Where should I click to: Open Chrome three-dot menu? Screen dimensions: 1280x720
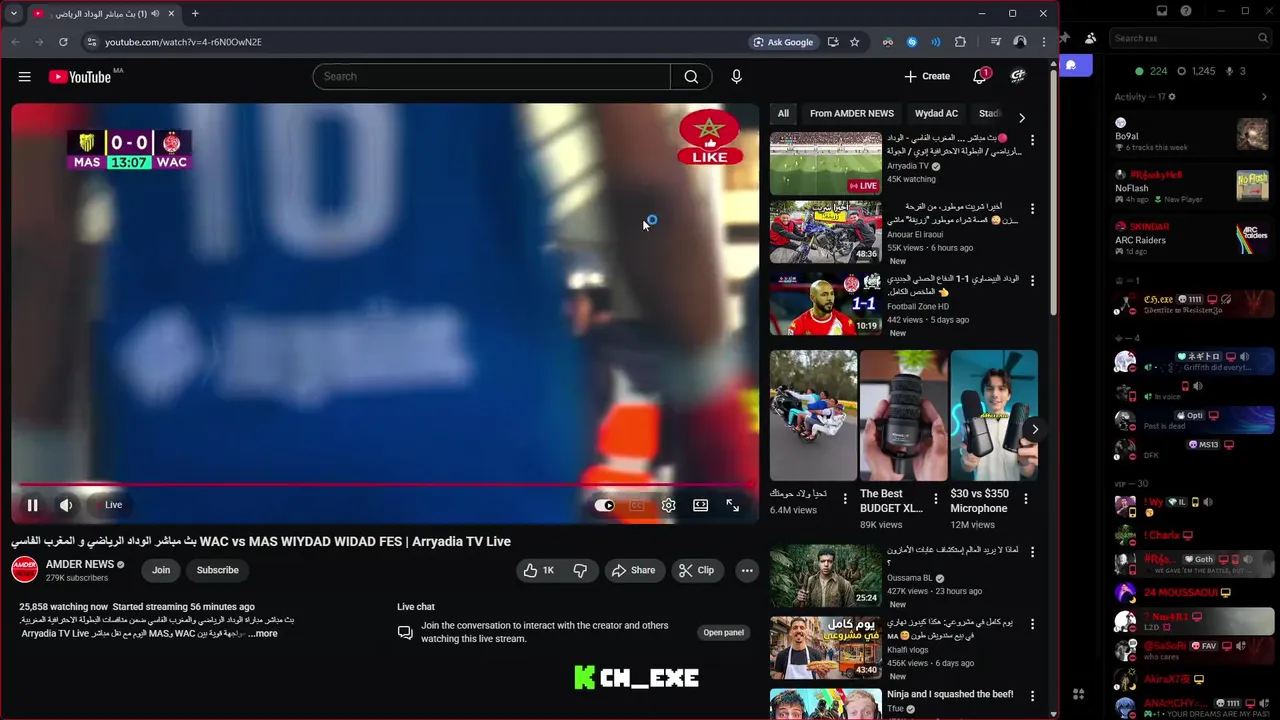pos(1044,42)
